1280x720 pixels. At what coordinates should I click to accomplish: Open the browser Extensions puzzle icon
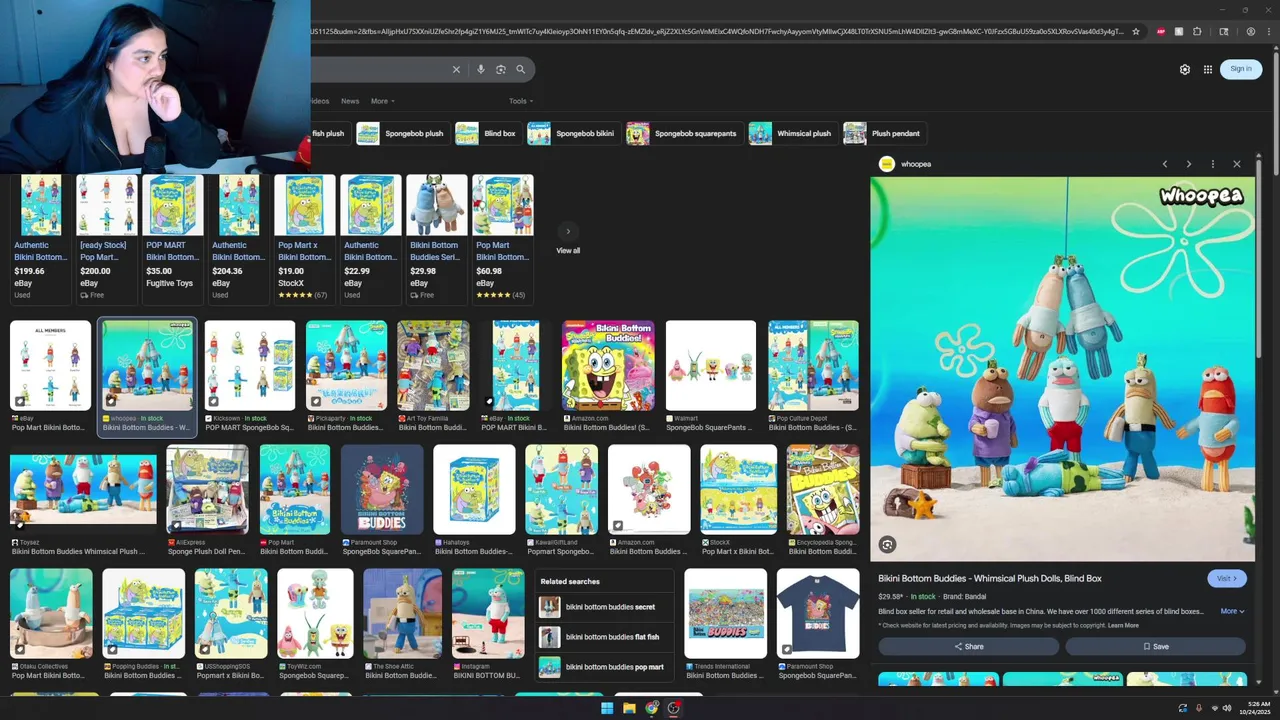1197,31
